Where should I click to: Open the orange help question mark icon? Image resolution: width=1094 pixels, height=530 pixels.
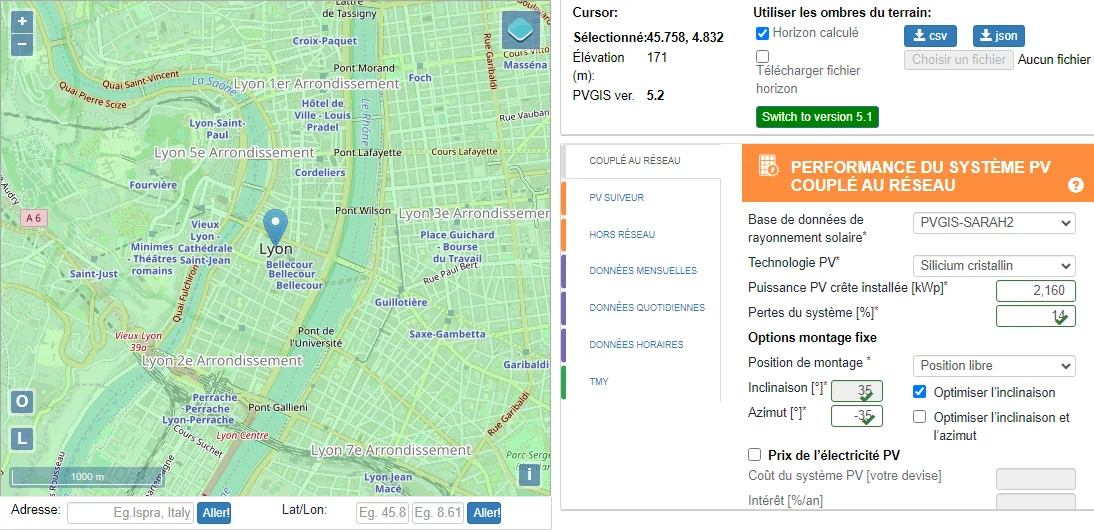point(1075,186)
